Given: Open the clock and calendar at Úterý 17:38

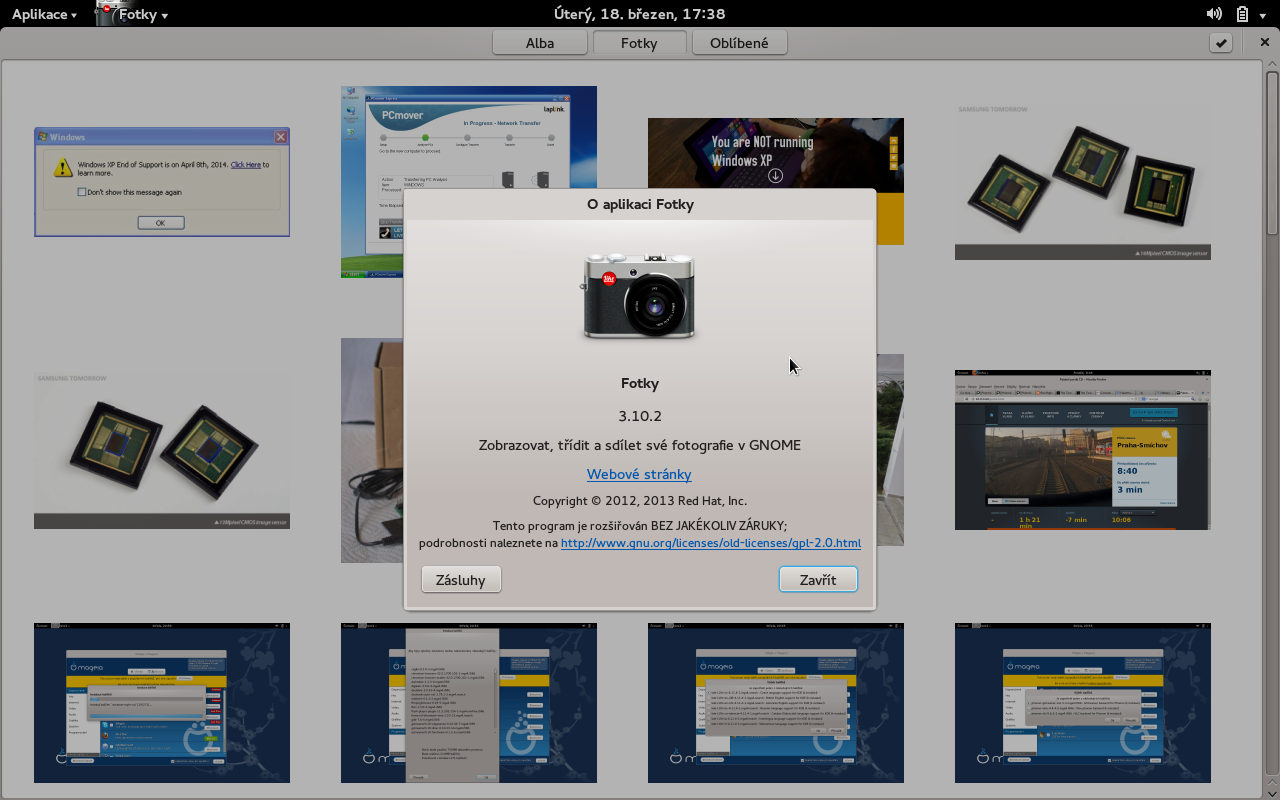Looking at the screenshot, I should tap(639, 14).
